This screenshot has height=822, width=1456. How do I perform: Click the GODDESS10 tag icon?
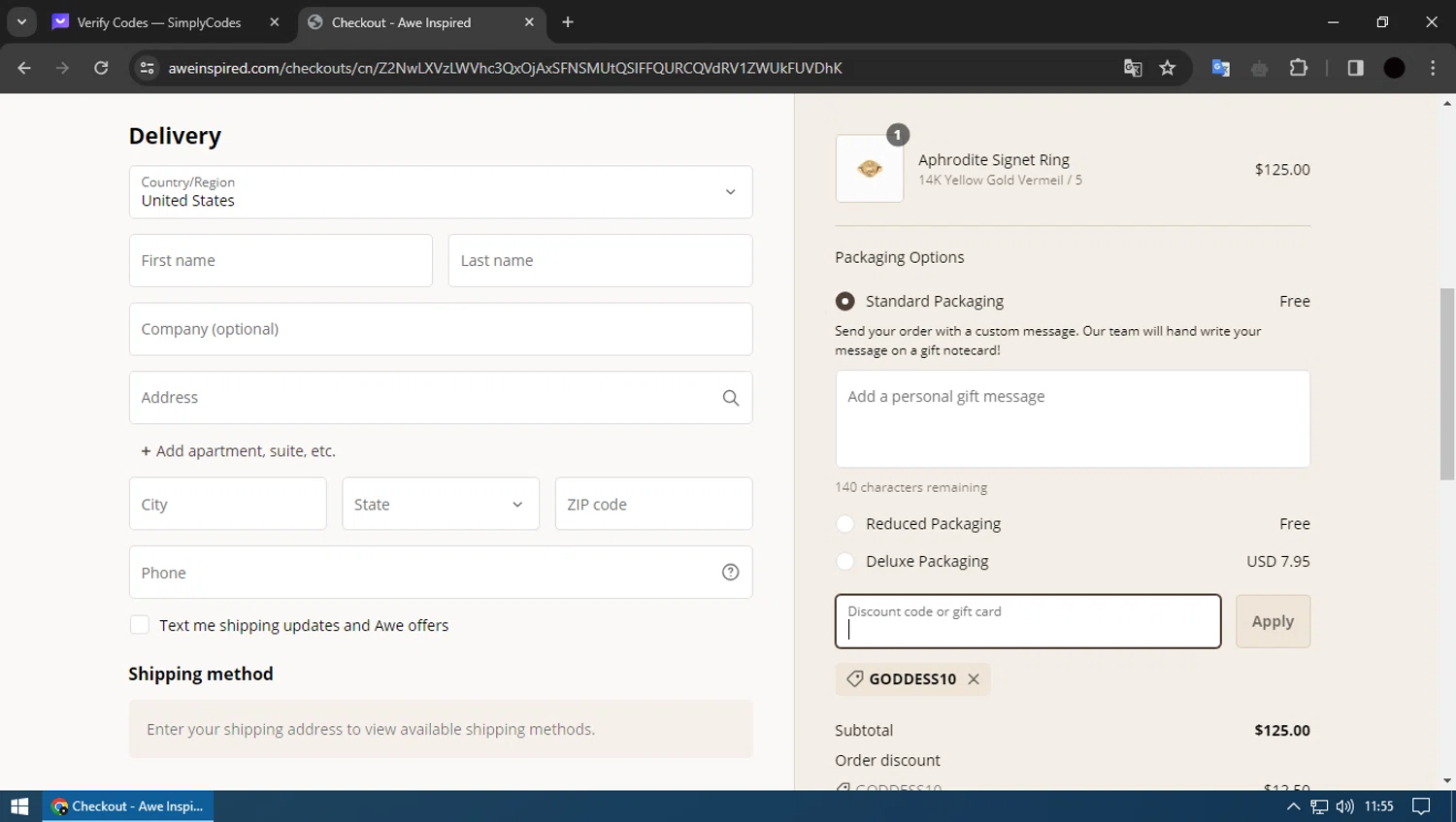click(854, 679)
